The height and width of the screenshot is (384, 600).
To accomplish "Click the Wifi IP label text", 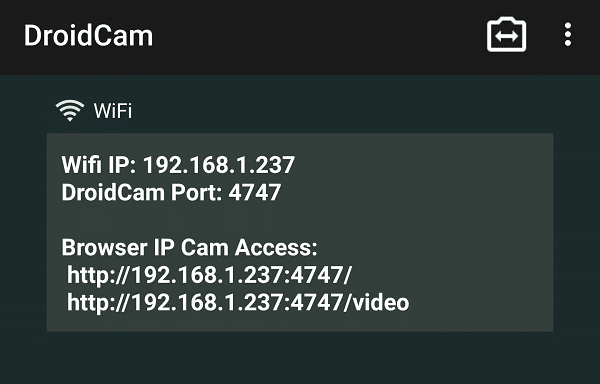I will click(99, 165).
